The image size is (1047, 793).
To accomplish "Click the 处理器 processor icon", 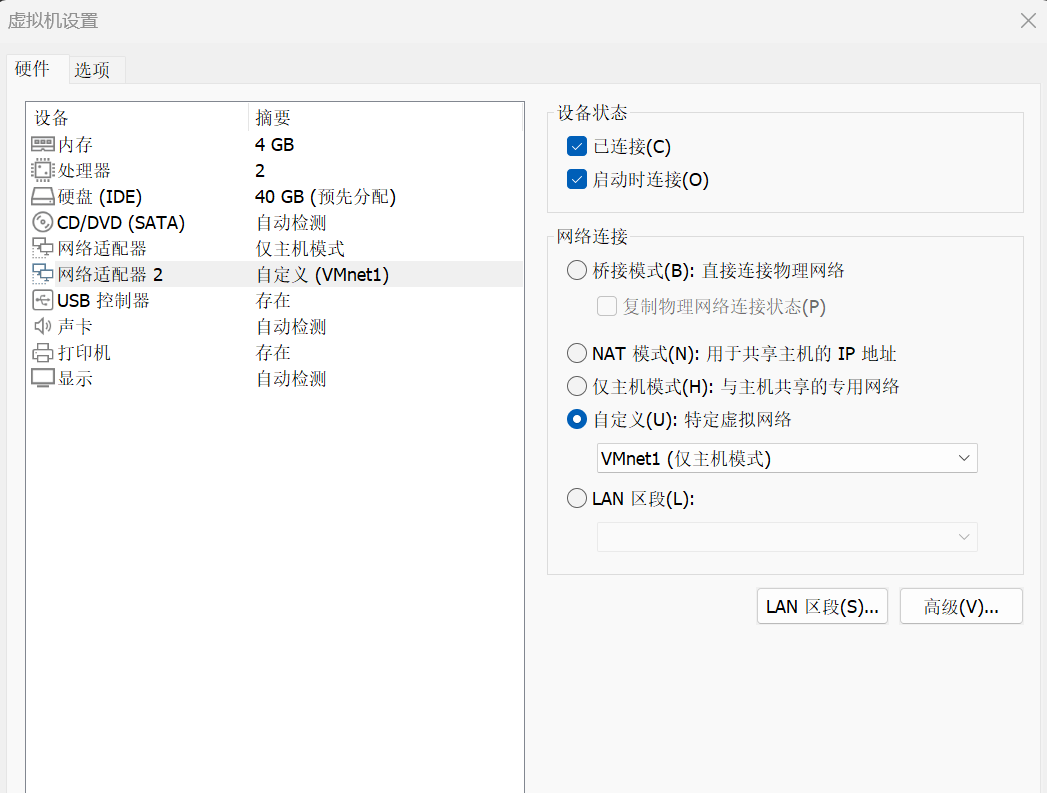I will tap(43, 171).
